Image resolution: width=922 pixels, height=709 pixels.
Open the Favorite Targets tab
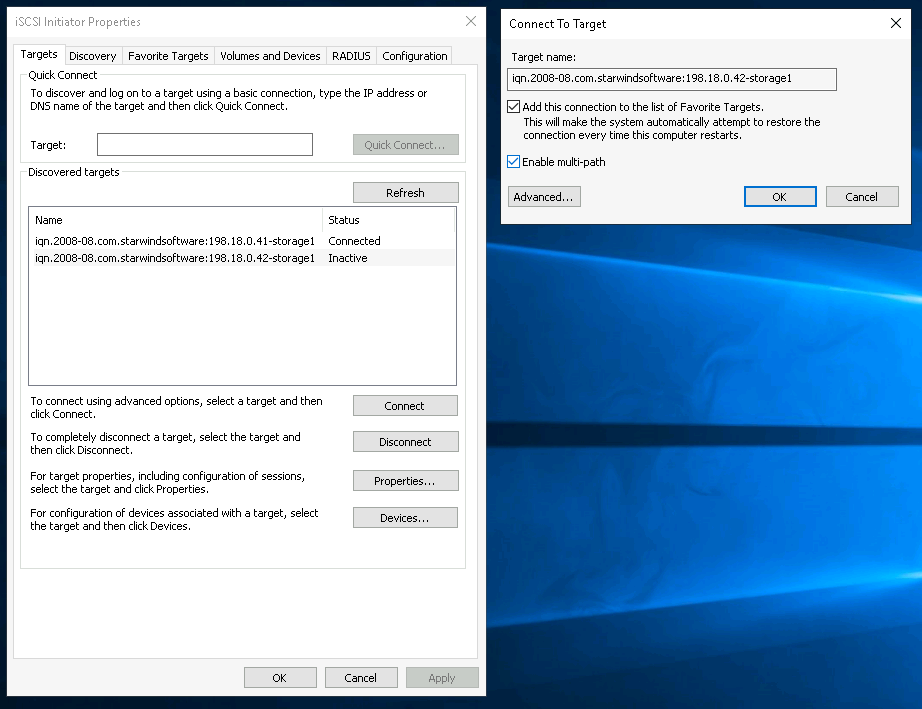[168, 56]
